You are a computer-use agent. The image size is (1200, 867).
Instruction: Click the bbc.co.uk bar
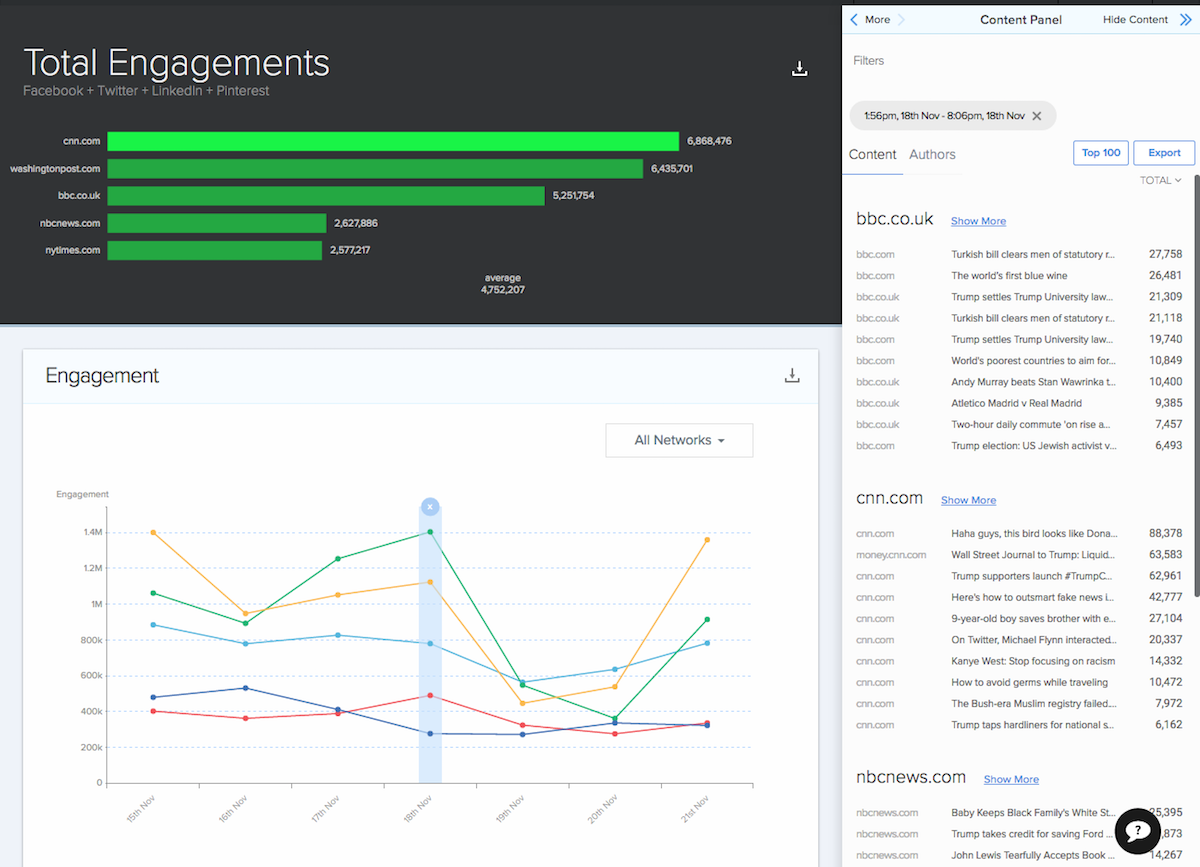point(326,195)
